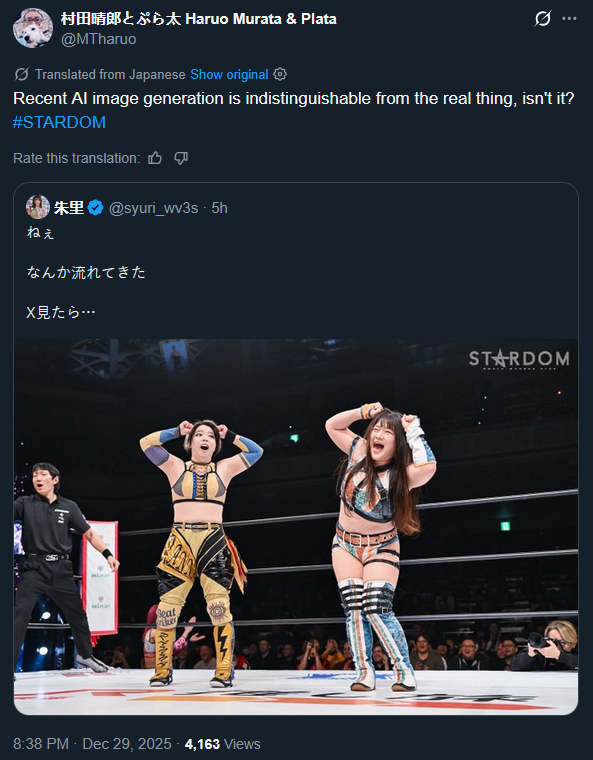Open Haruo Murata's profile avatar
This screenshot has height=760, width=593.
32,28
